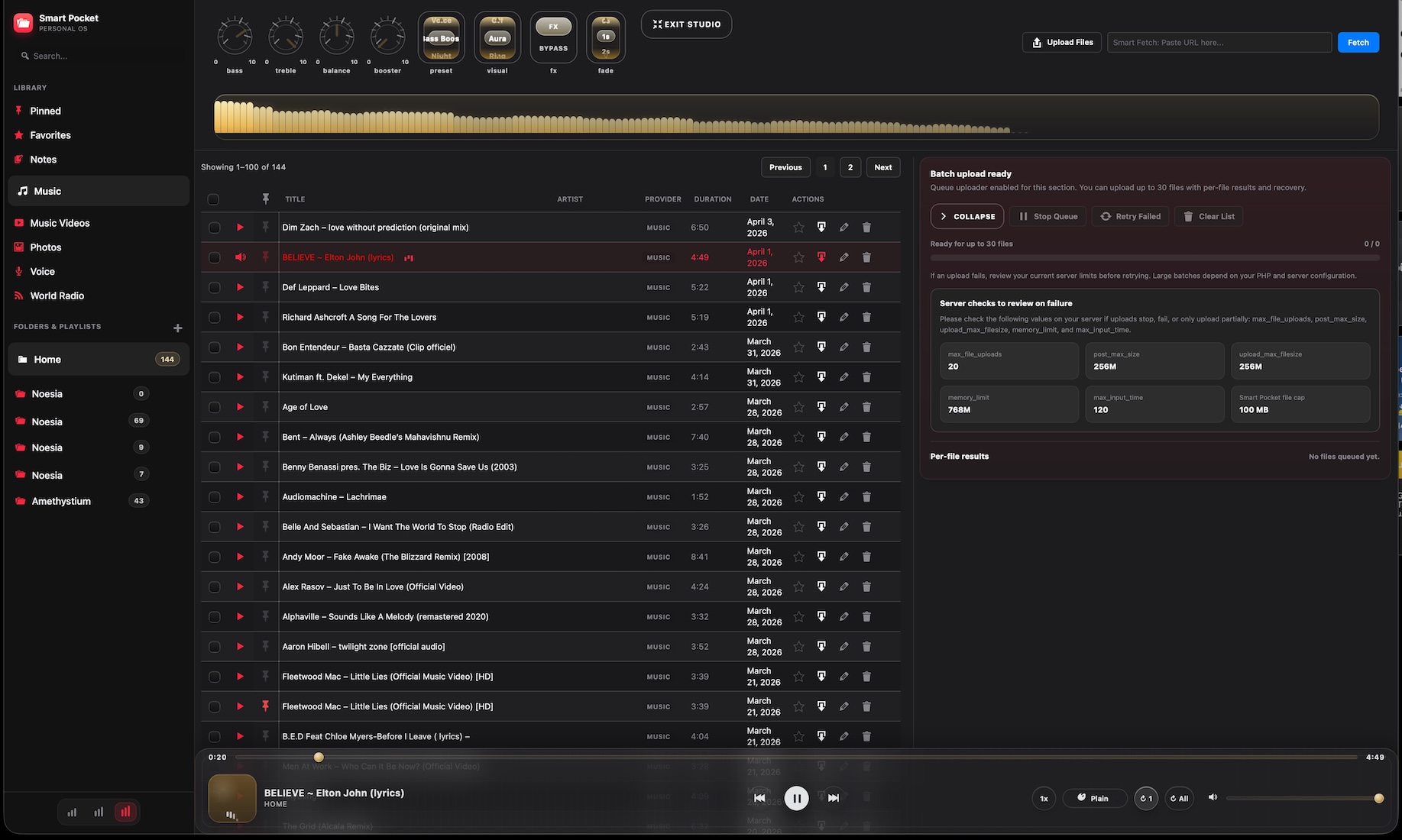Toggle the FX BYPASS switch
This screenshot has width=1402, height=840.
pos(553,37)
